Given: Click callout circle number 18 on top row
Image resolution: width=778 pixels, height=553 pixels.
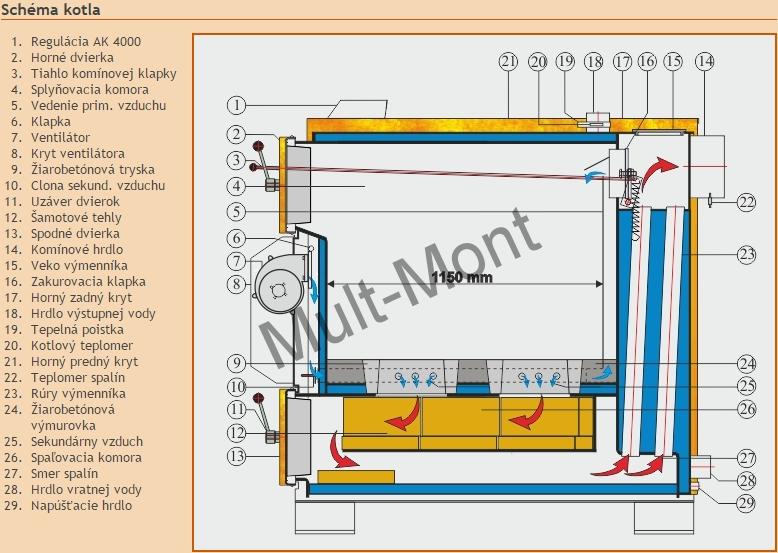Looking at the screenshot, I should pos(593,61).
